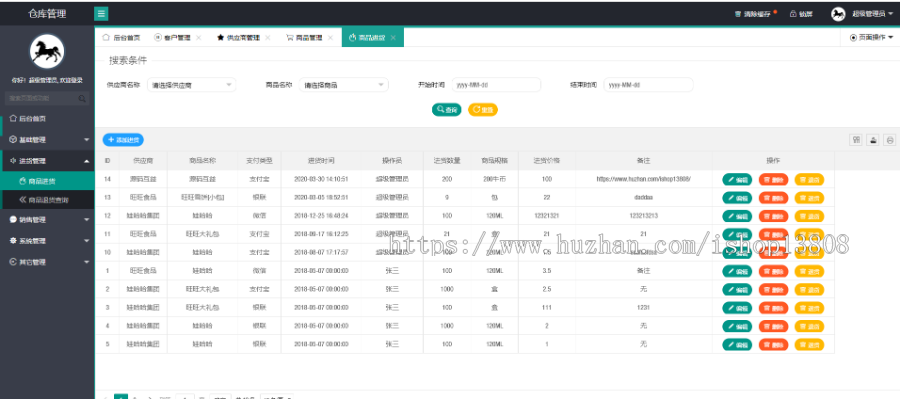The image size is (900, 399).
Task: Switch to the 供应商管理 tab
Action: [243, 38]
